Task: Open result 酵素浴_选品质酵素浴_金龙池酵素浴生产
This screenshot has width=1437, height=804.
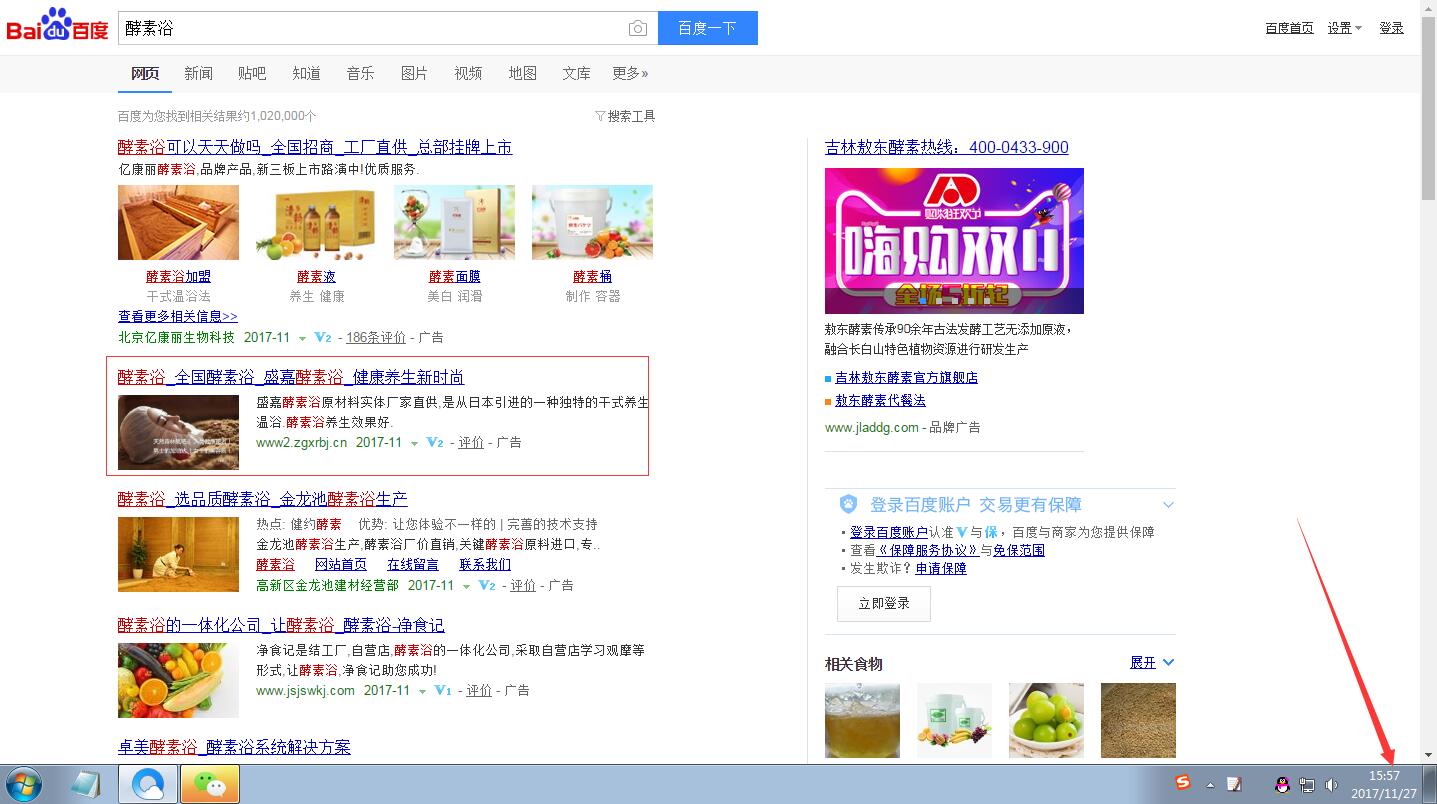Action: tap(263, 499)
